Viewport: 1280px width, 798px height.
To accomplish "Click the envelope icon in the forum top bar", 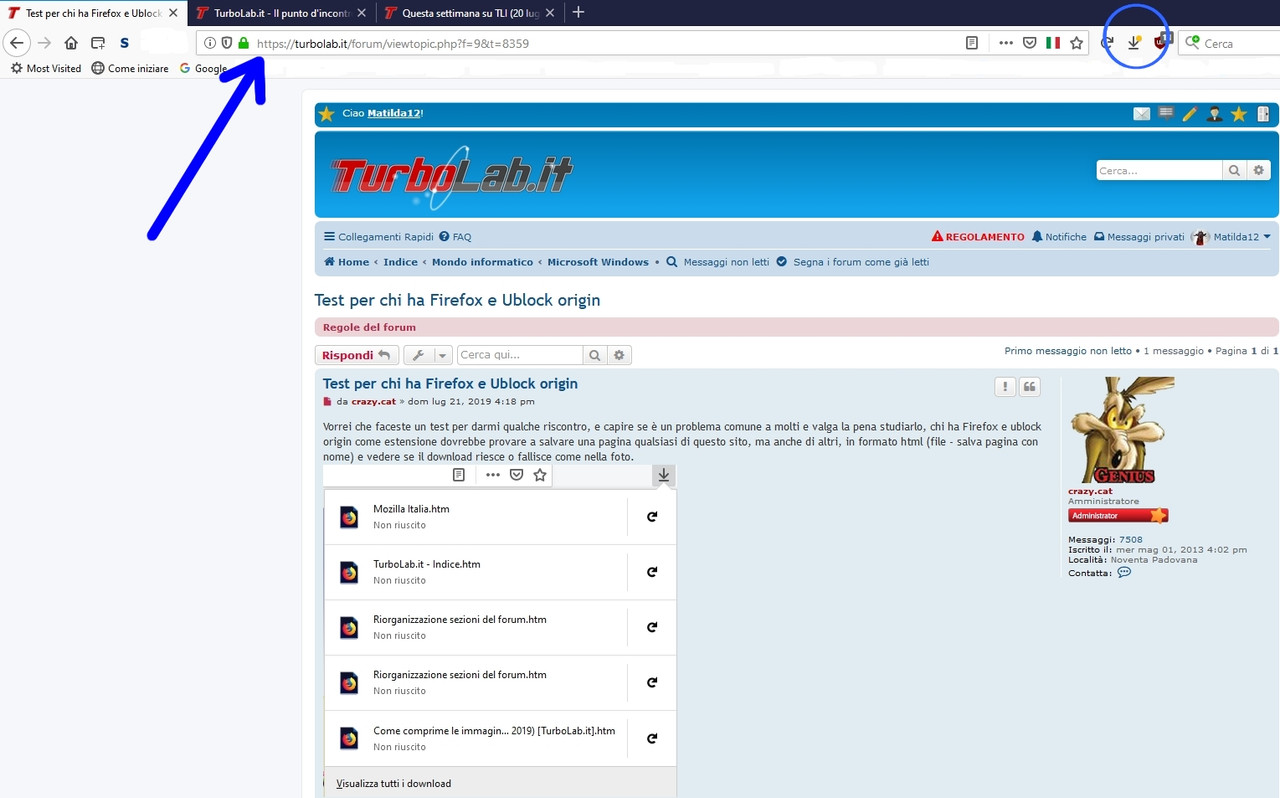I will pyautogui.click(x=1141, y=114).
